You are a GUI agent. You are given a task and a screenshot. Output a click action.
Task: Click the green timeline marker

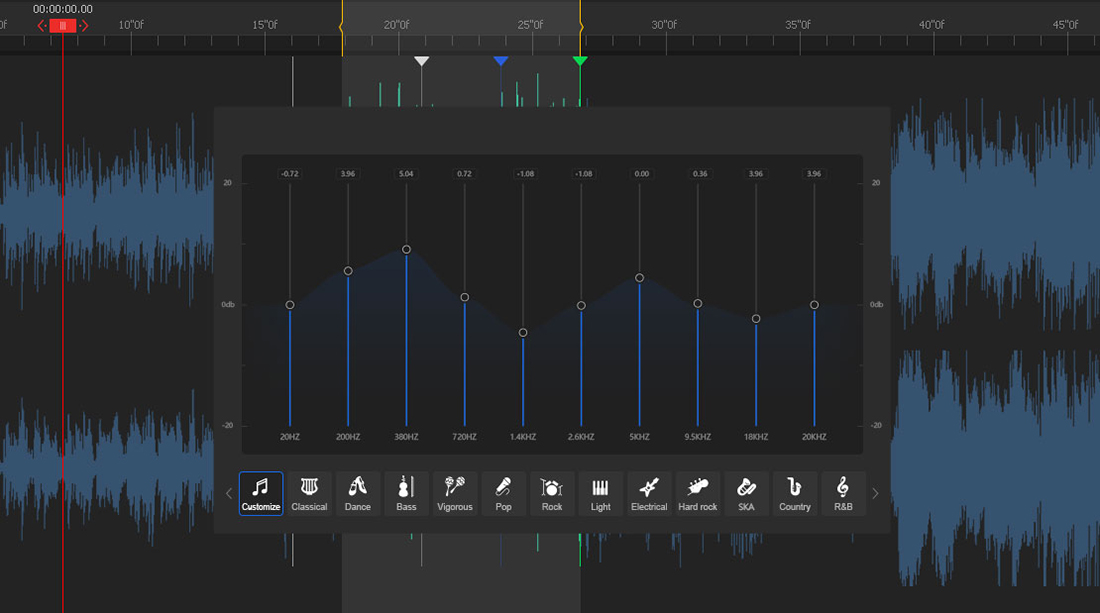(580, 60)
